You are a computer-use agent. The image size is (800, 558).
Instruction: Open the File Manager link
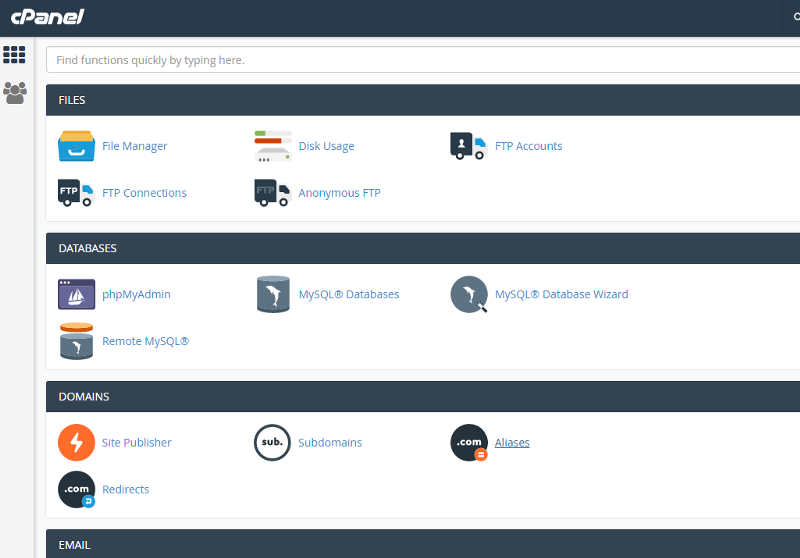tap(135, 146)
